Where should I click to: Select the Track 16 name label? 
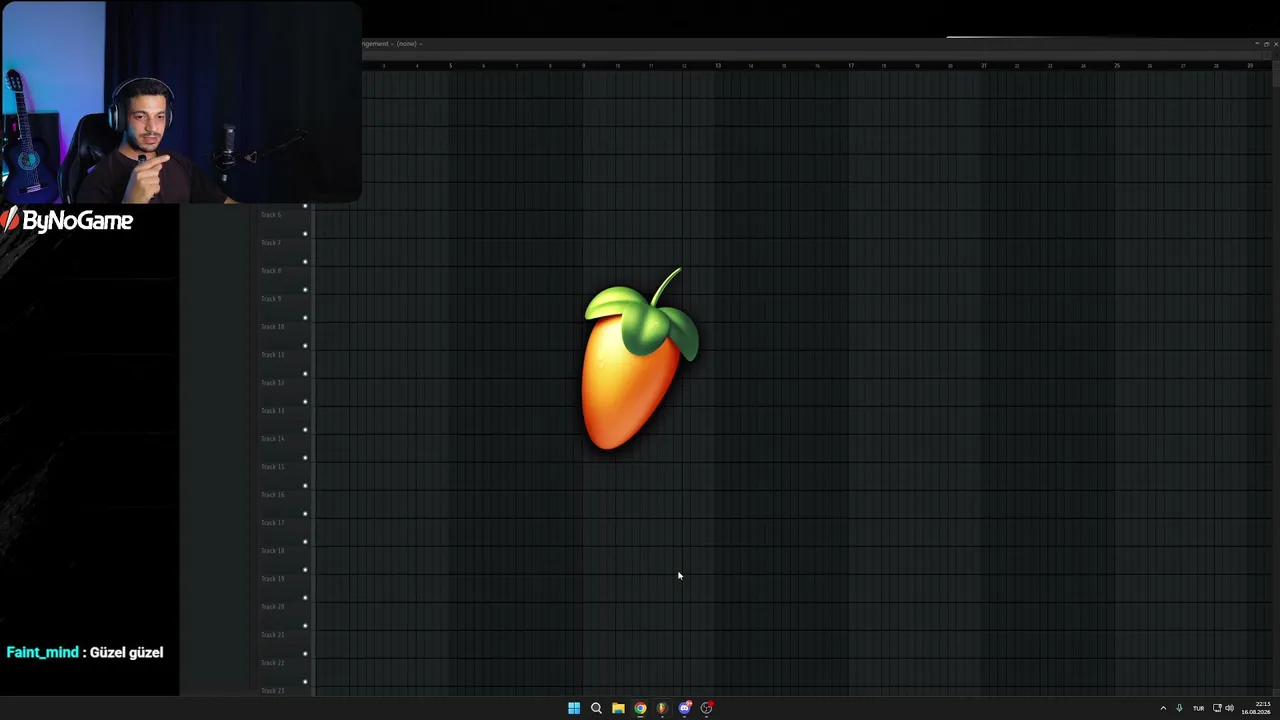272,495
